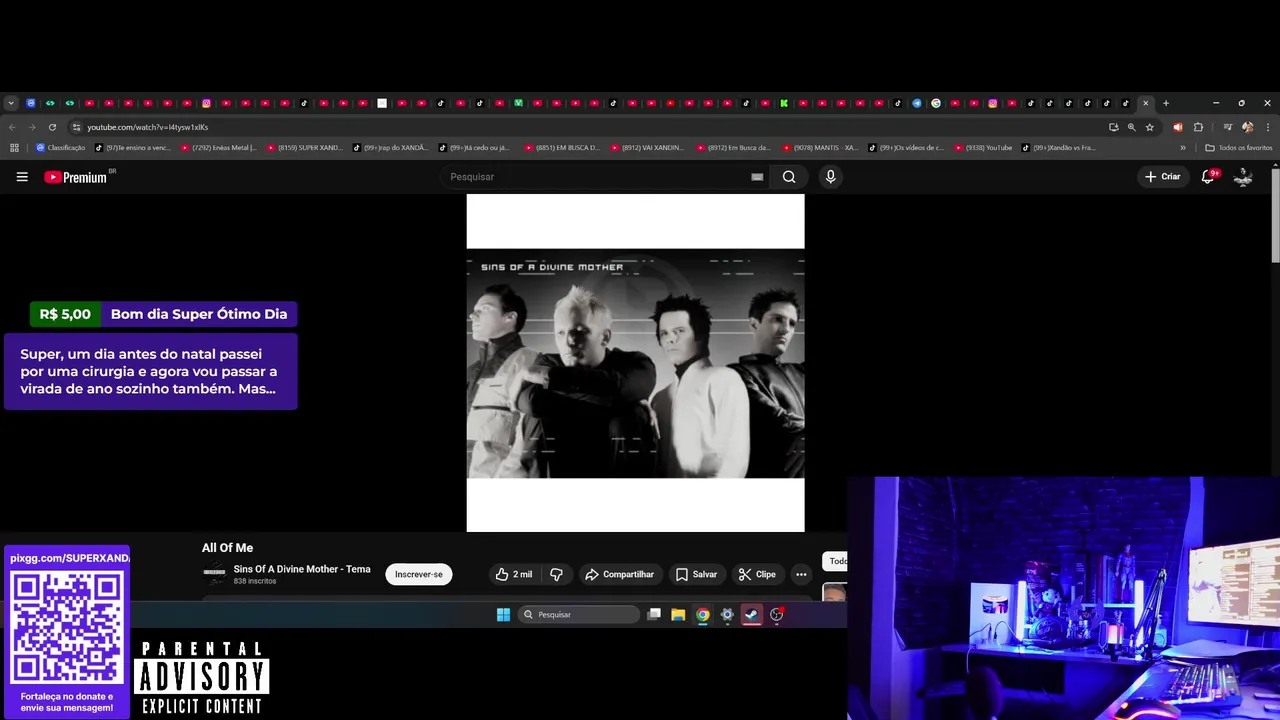Image resolution: width=1280 pixels, height=720 pixels.
Task: Open Chrome from the taskbar
Action: tap(703, 614)
